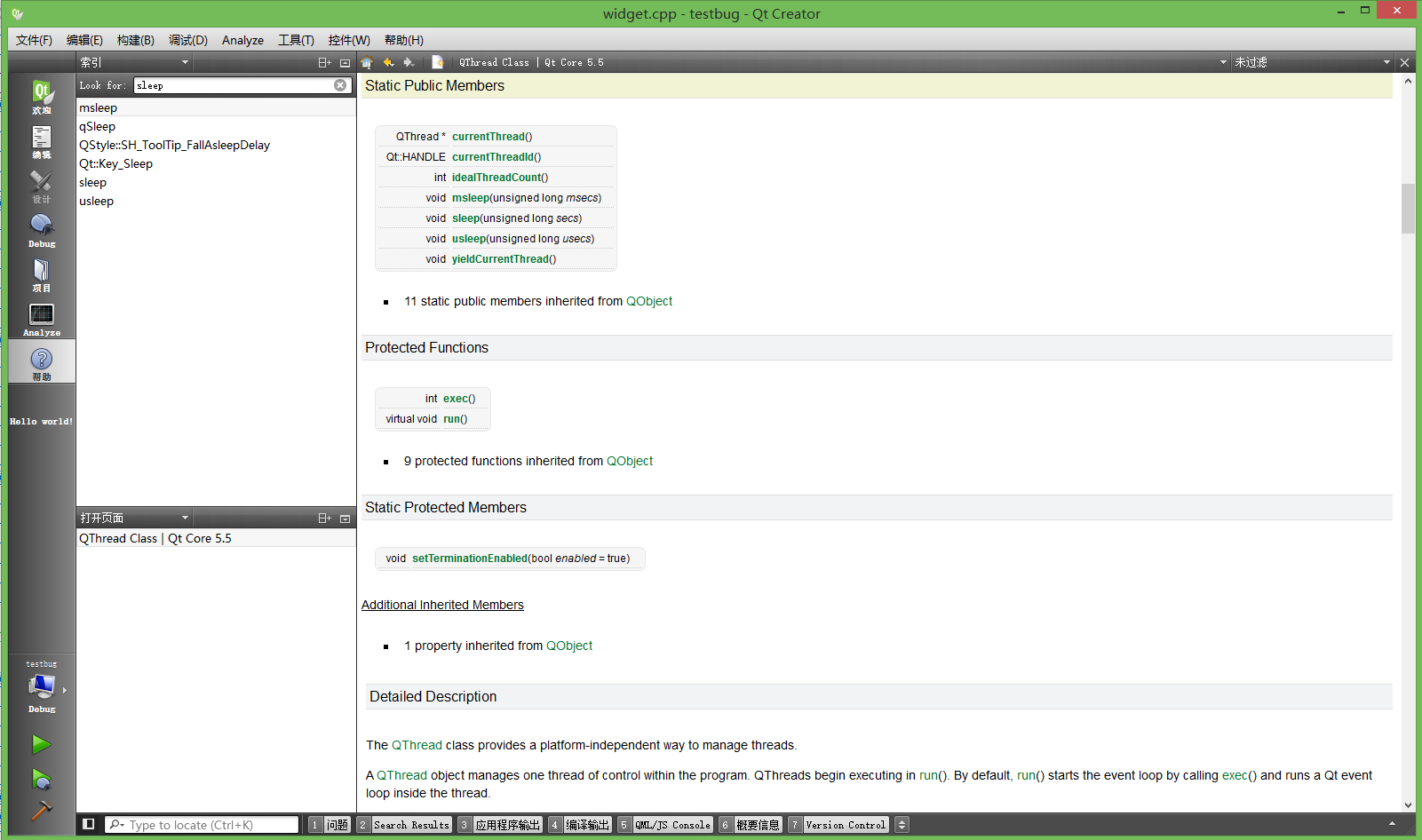Open the Issues output pane

point(330,825)
